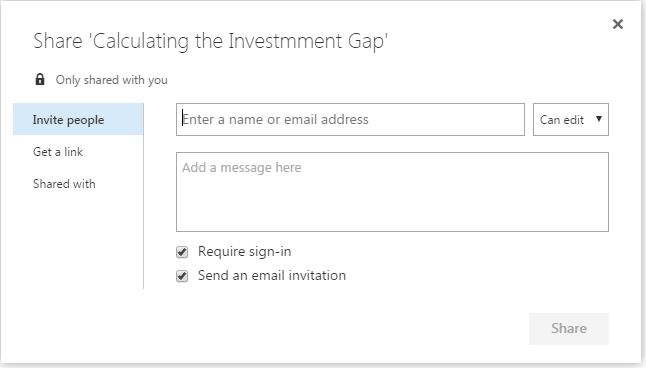The height and width of the screenshot is (368, 646).
Task: Close the Share dialog with the X
Action: click(618, 24)
